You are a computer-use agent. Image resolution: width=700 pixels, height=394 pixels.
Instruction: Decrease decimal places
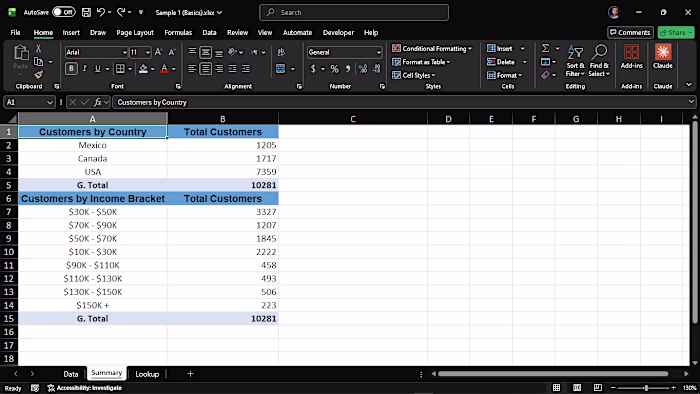[x=376, y=69]
